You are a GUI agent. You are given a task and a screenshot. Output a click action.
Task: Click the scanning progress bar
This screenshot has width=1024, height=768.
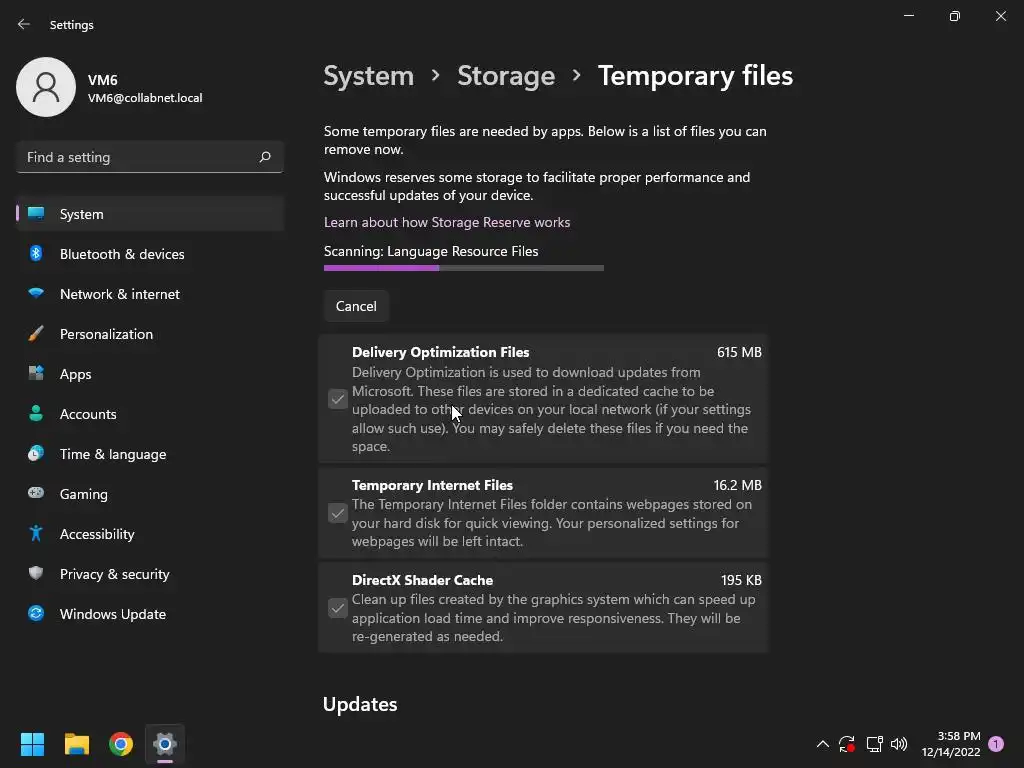[x=464, y=268]
